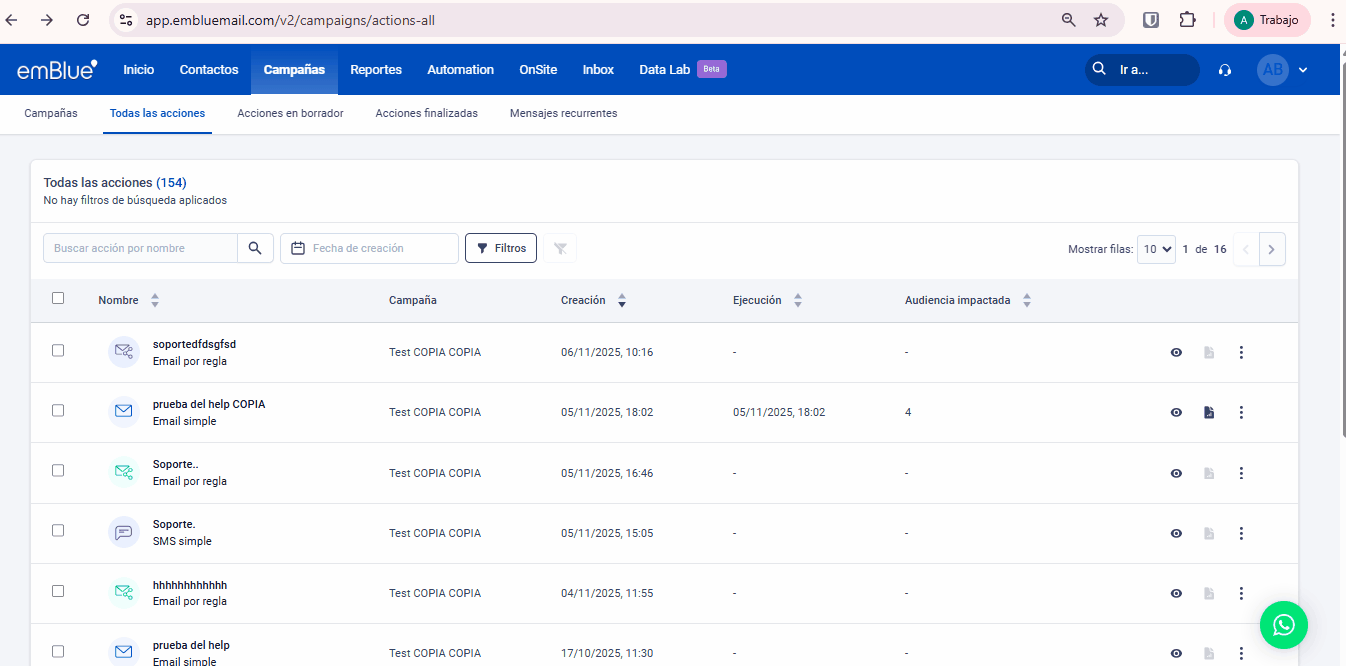Click the WhatsApp chat floating button
The image size is (1346, 666).
point(1283,625)
